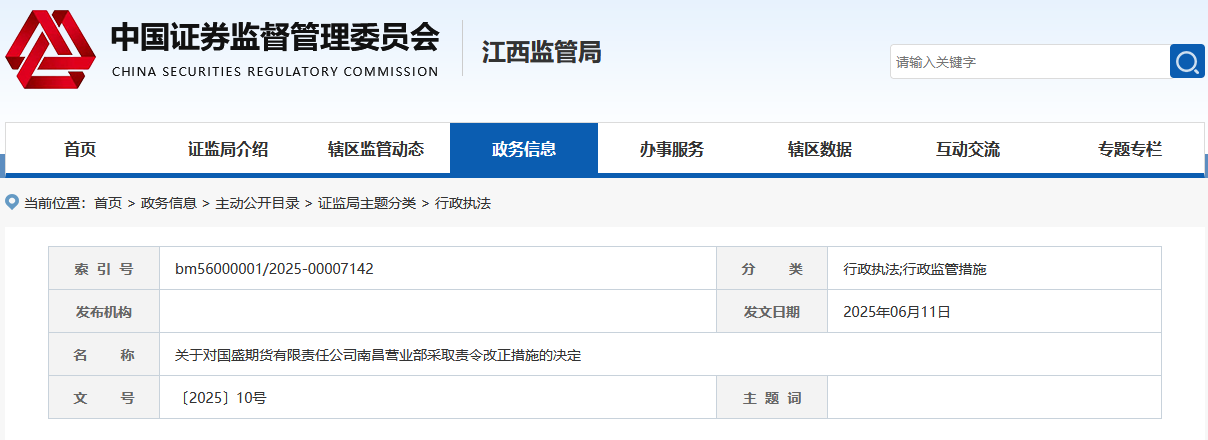Viewport: 1208px width, 440px height.
Task: Follow the 证监局主题分类 breadcrumb link
Action: (x=367, y=203)
